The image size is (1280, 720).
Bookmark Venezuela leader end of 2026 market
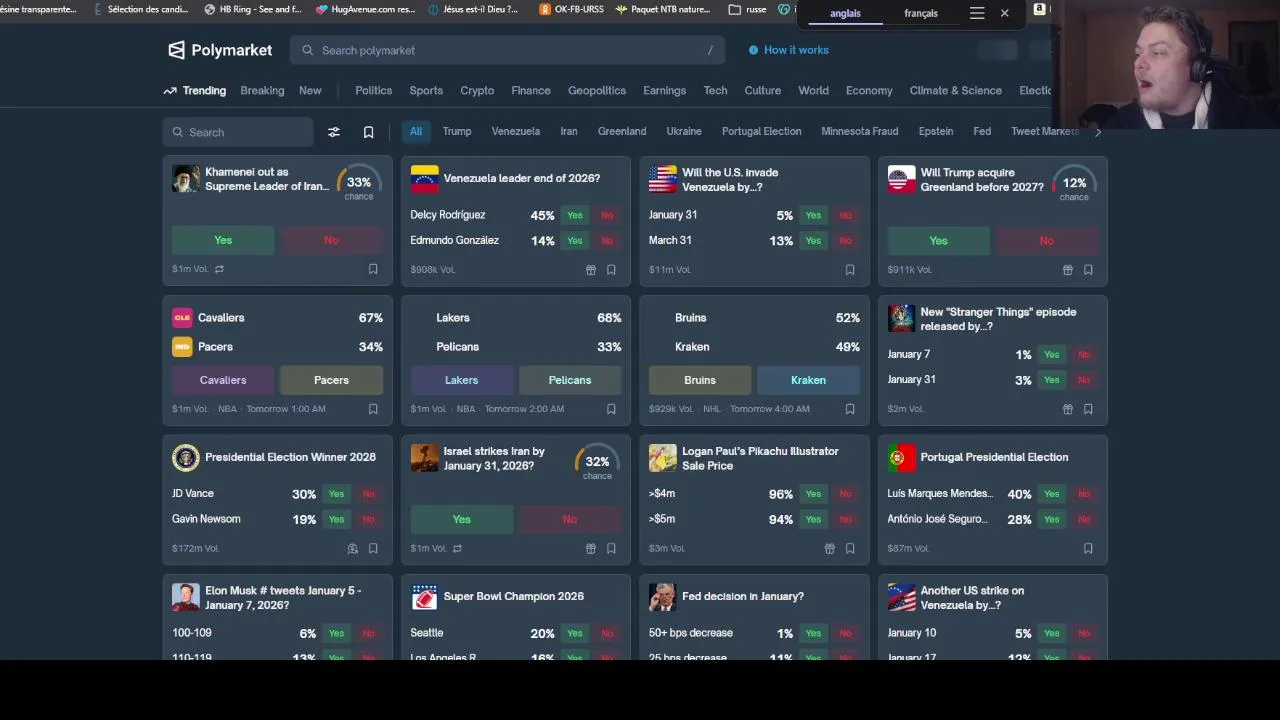tap(611, 270)
